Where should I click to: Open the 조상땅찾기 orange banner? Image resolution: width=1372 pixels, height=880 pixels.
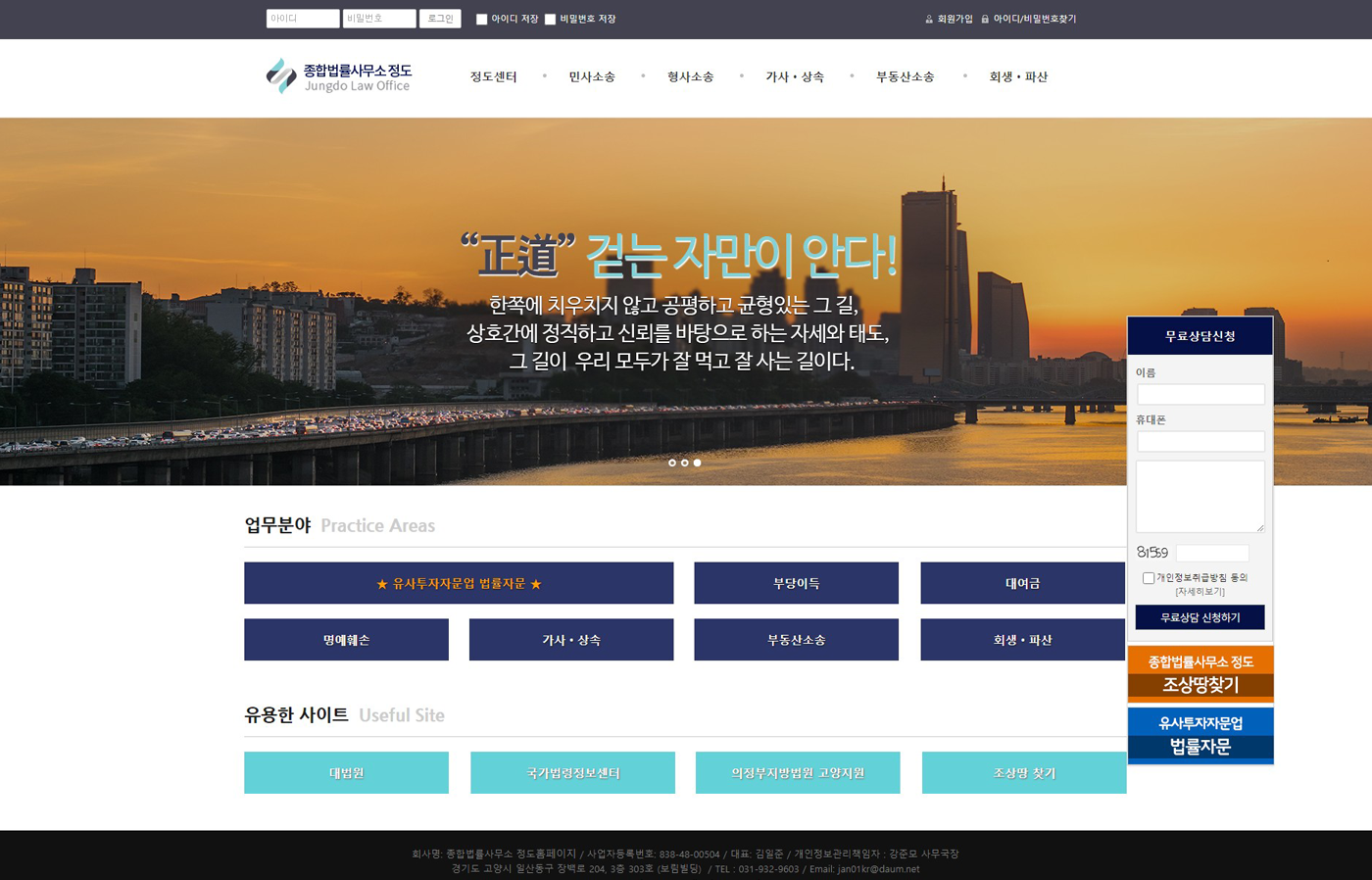(1200, 674)
